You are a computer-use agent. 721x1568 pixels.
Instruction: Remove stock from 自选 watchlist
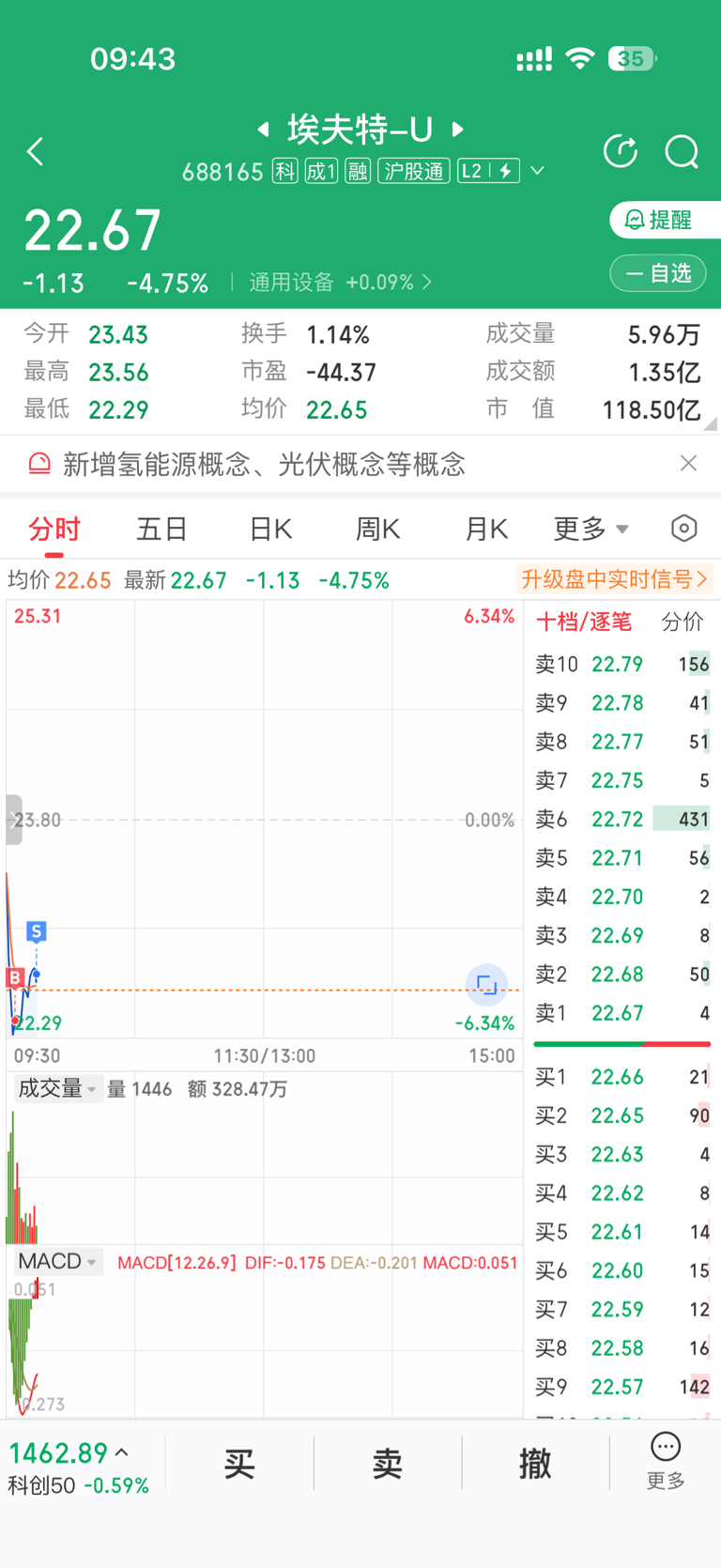click(658, 273)
